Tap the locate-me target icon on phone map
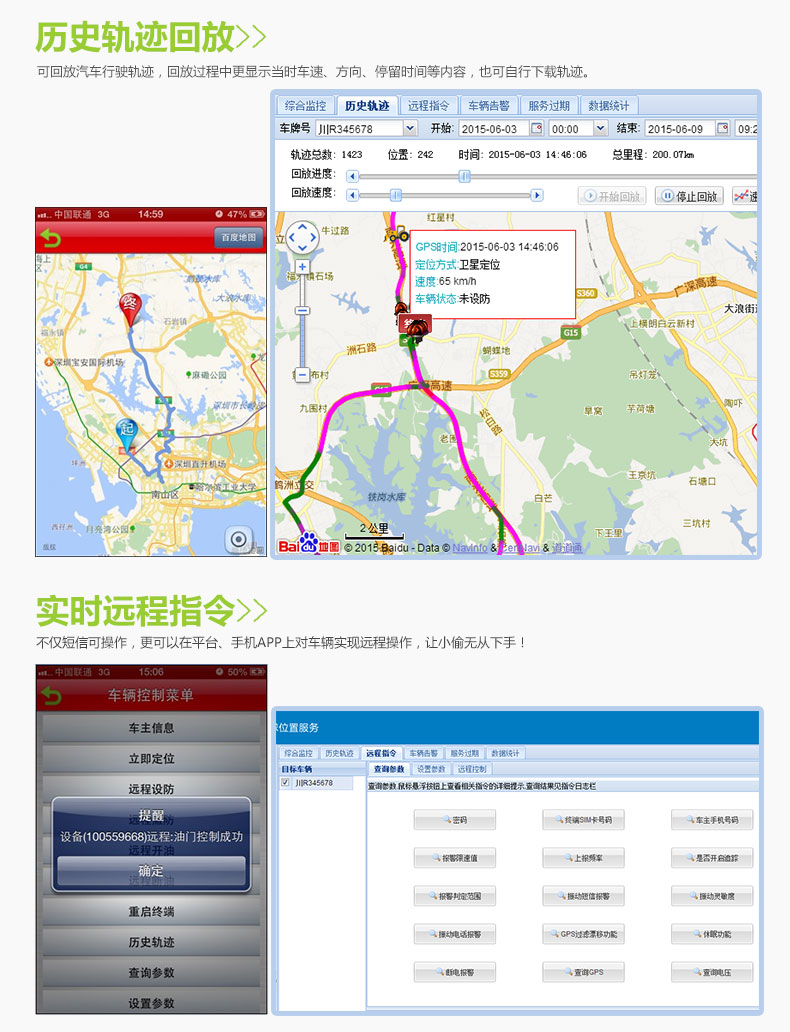This screenshot has width=790, height=1032. tap(238, 540)
